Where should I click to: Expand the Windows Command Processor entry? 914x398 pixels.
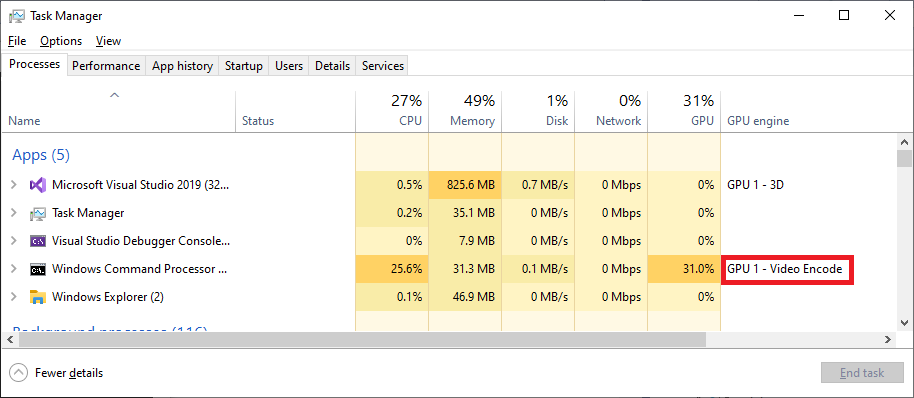point(14,269)
